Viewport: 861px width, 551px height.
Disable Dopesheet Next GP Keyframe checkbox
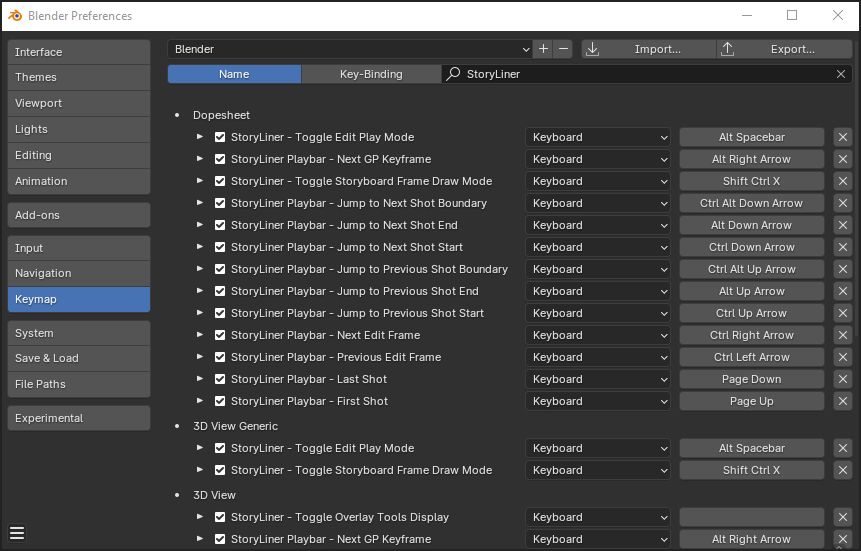tap(220, 159)
